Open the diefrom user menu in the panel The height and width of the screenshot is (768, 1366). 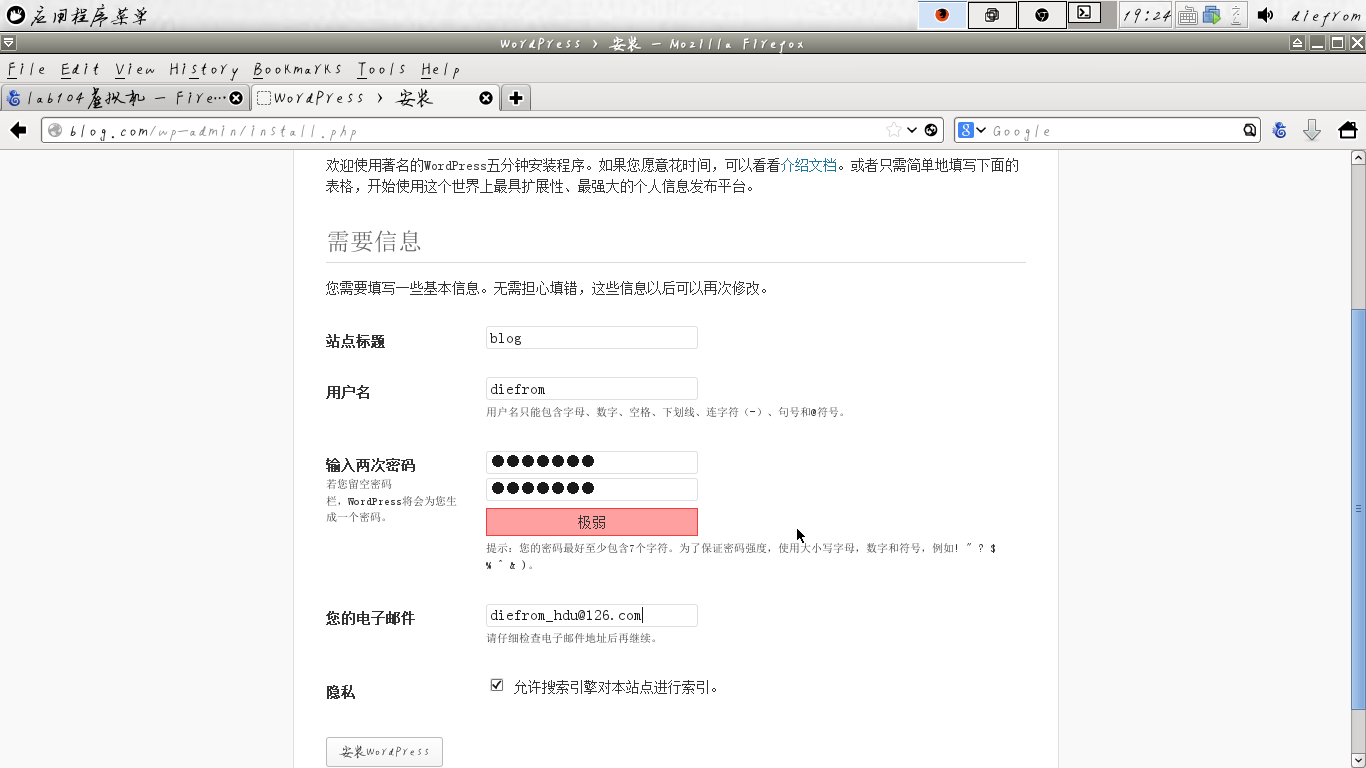point(1327,15)
